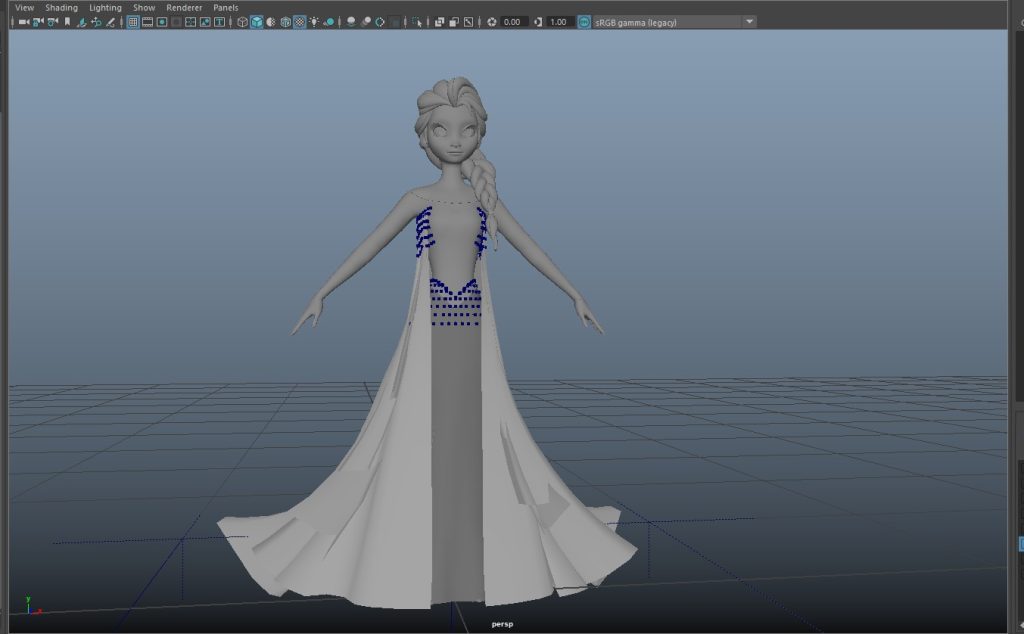Open the Renderer menu
This screenshot has height=634, width=1024.
(184, 8)
